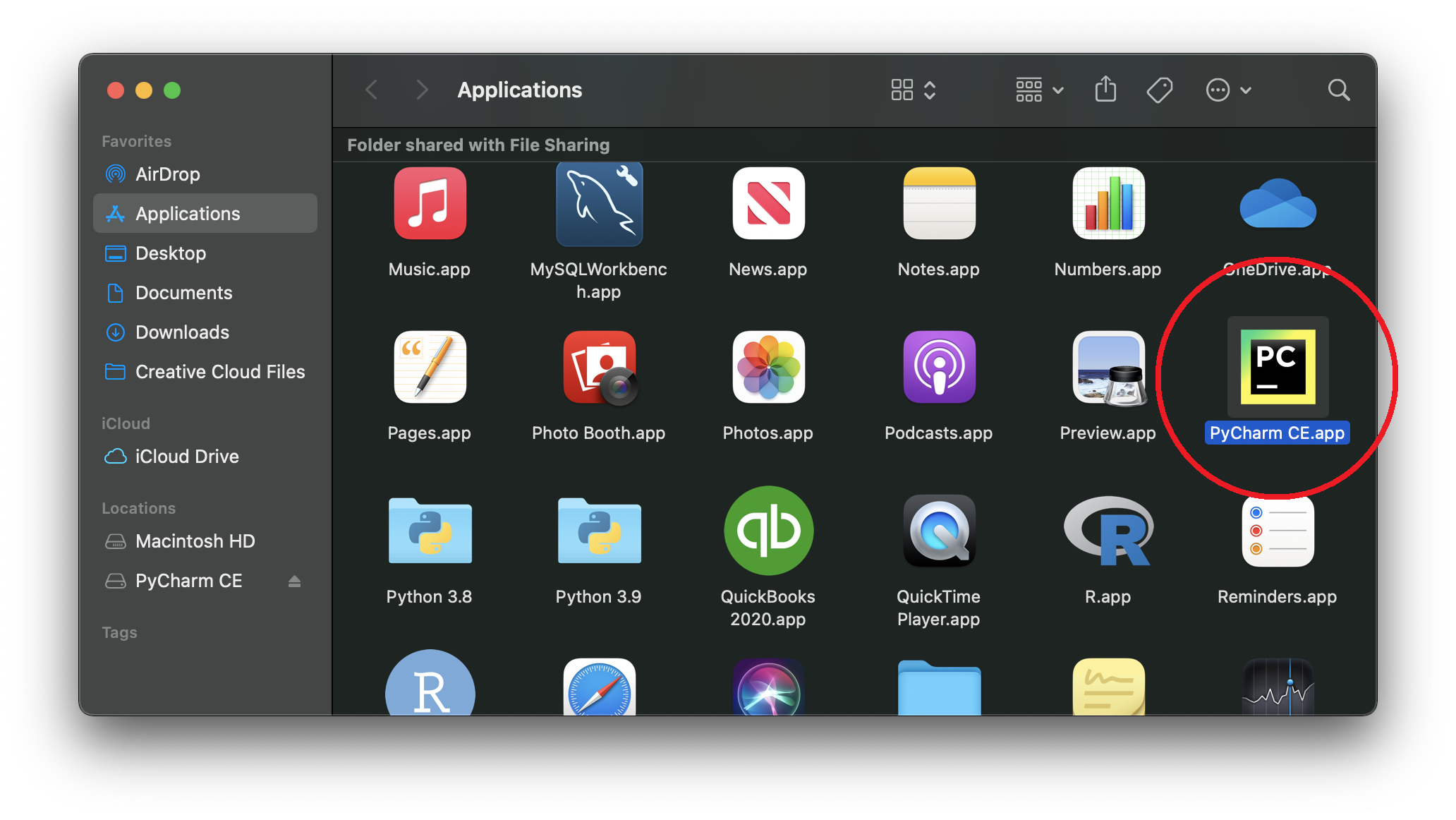Click the Reminders.app icon
This screenshot has height=820, width=1456.
pyautogui.click(x=1278, y=531)
